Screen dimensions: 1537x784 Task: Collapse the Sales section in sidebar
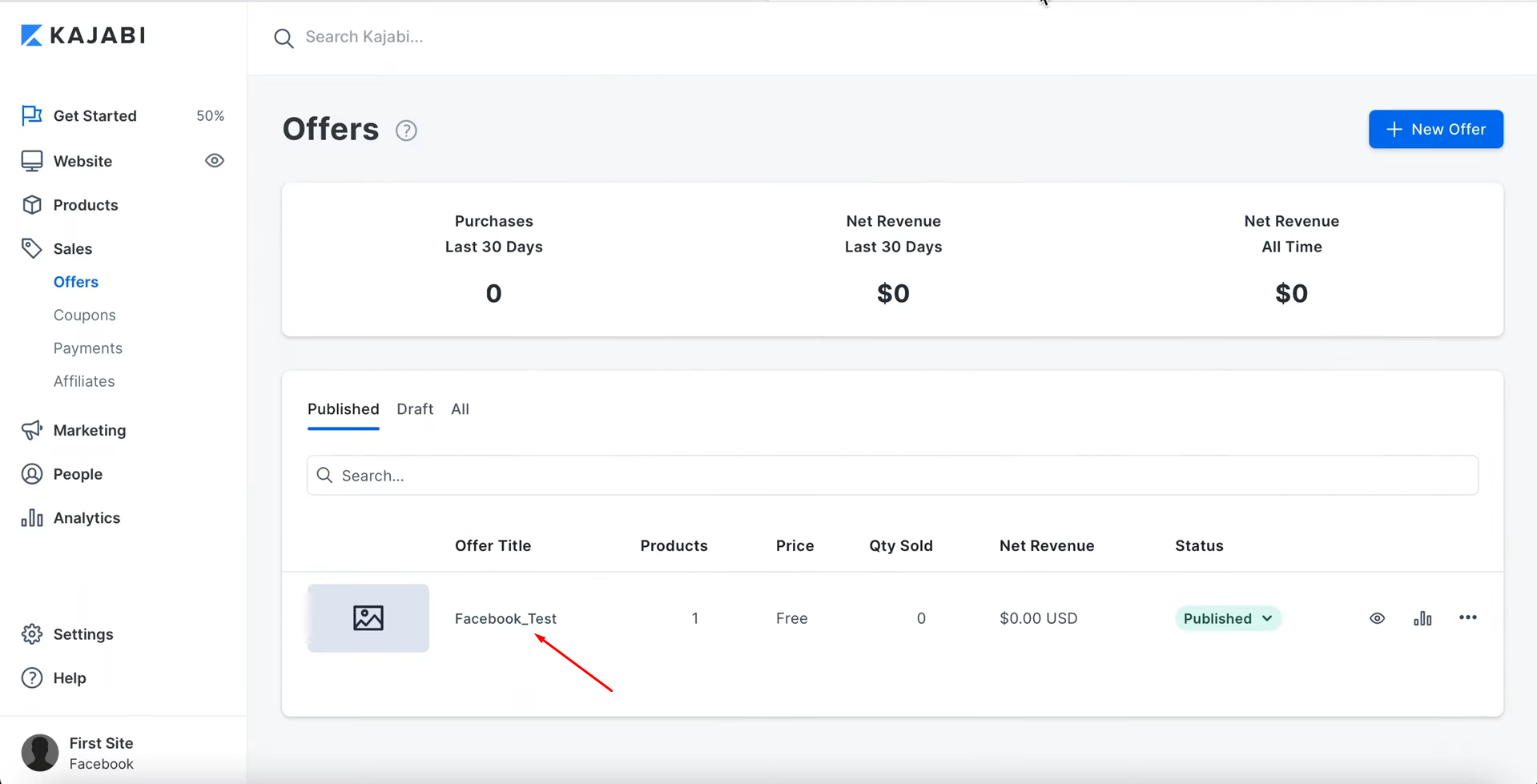[72, 249]
